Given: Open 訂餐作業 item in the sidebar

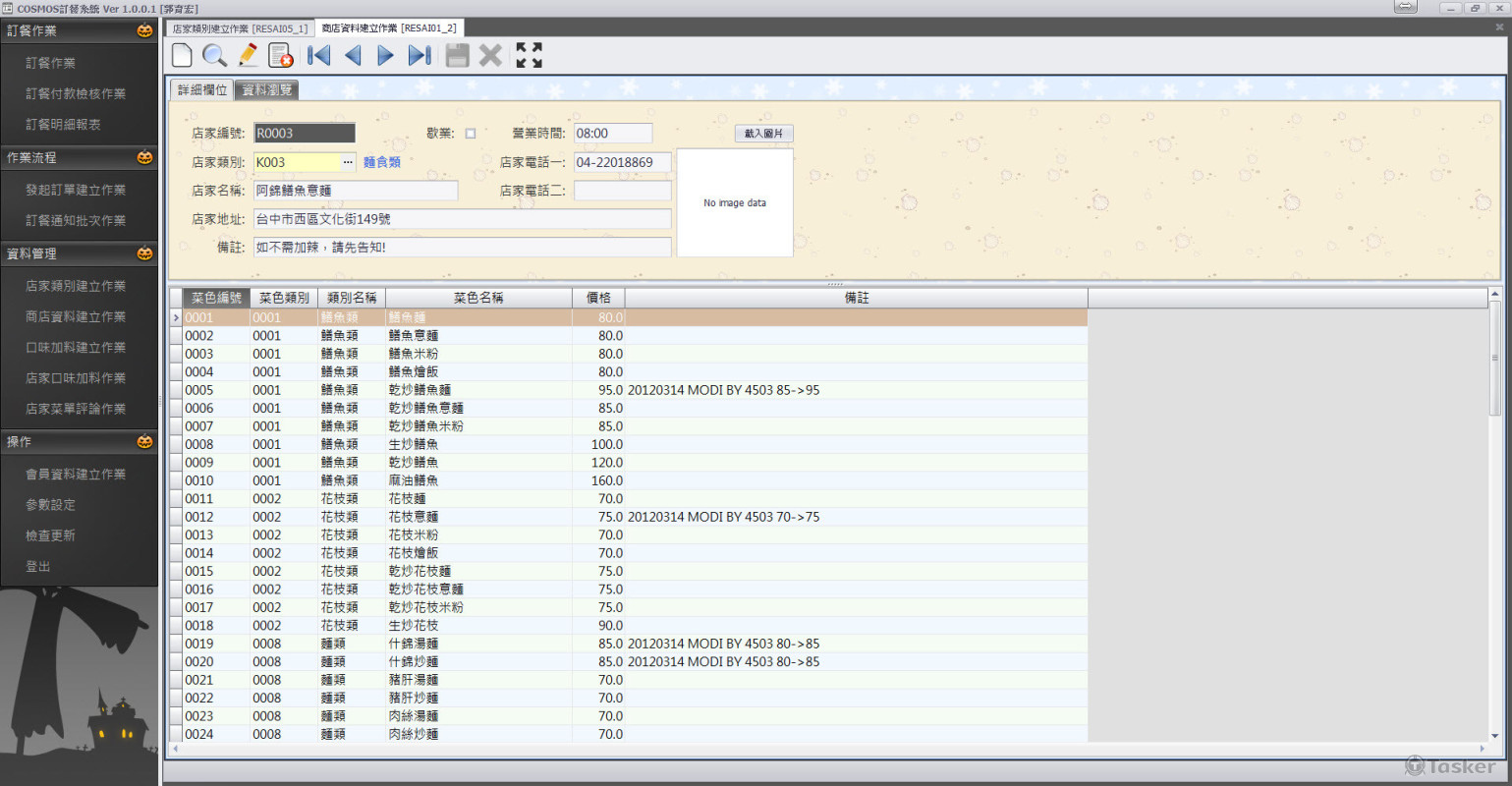Looking at the screenshot, I should (x=50, y=63).
